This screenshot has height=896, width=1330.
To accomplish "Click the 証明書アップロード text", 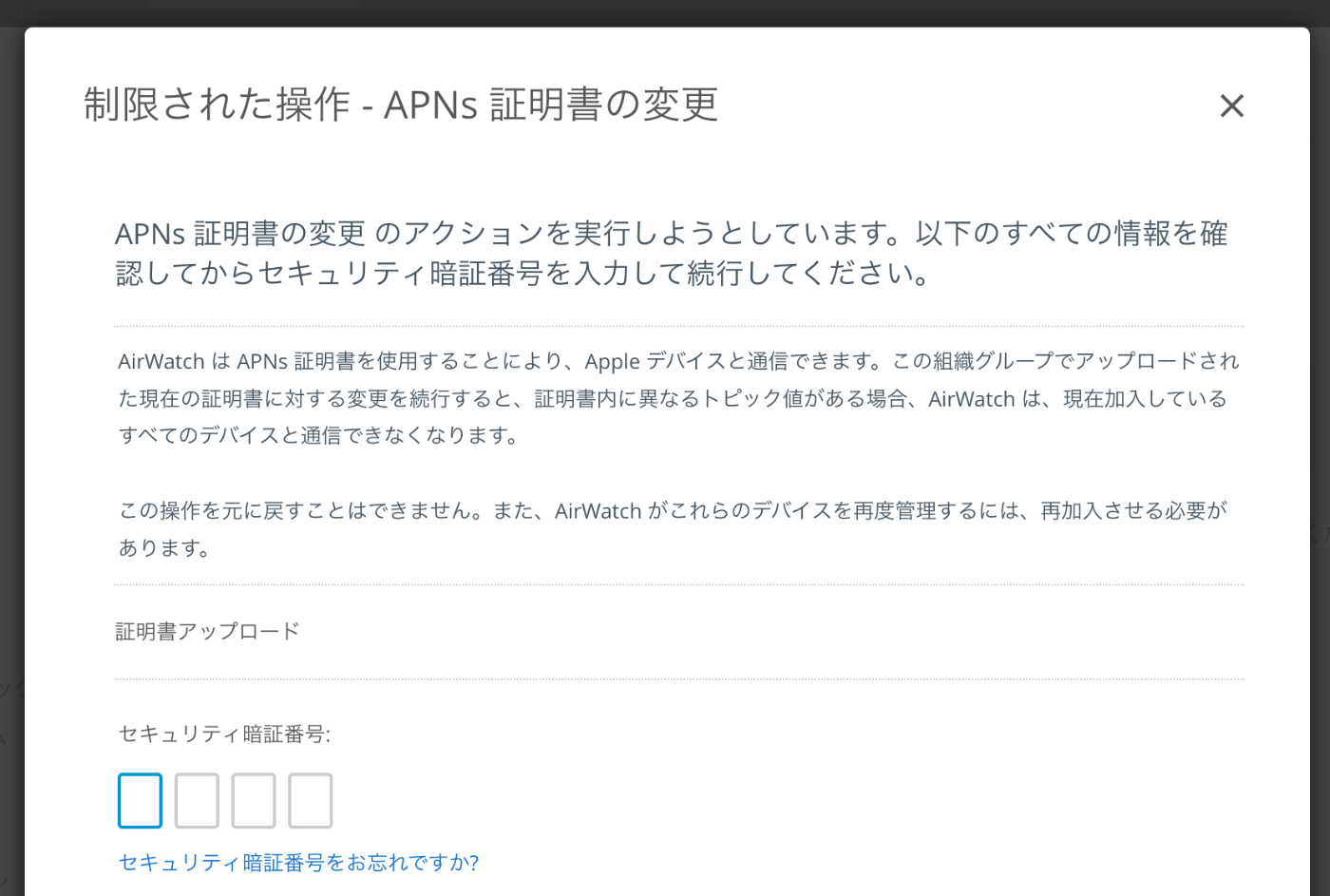I will [207, 631].
